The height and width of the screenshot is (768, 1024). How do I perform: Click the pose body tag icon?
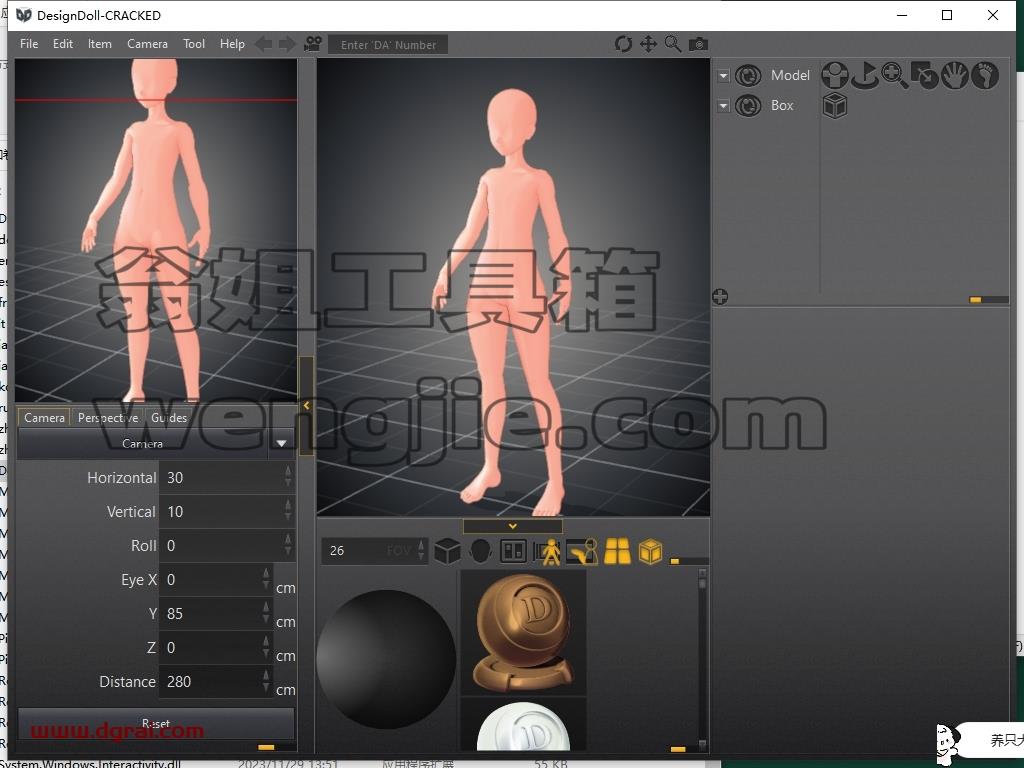[835, 75]
